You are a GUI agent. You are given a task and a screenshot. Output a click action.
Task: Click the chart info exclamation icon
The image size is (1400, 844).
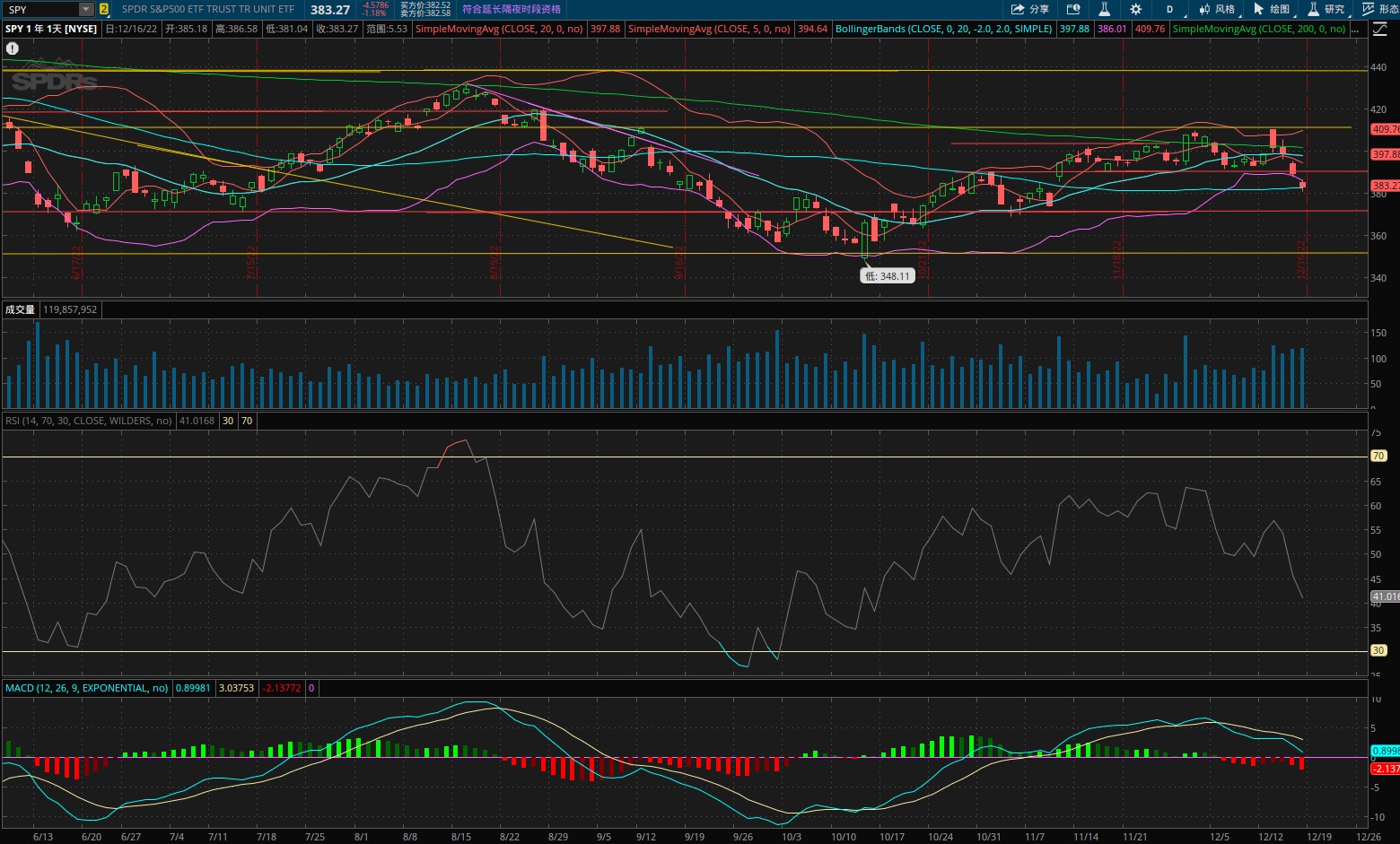coord(12,48)
